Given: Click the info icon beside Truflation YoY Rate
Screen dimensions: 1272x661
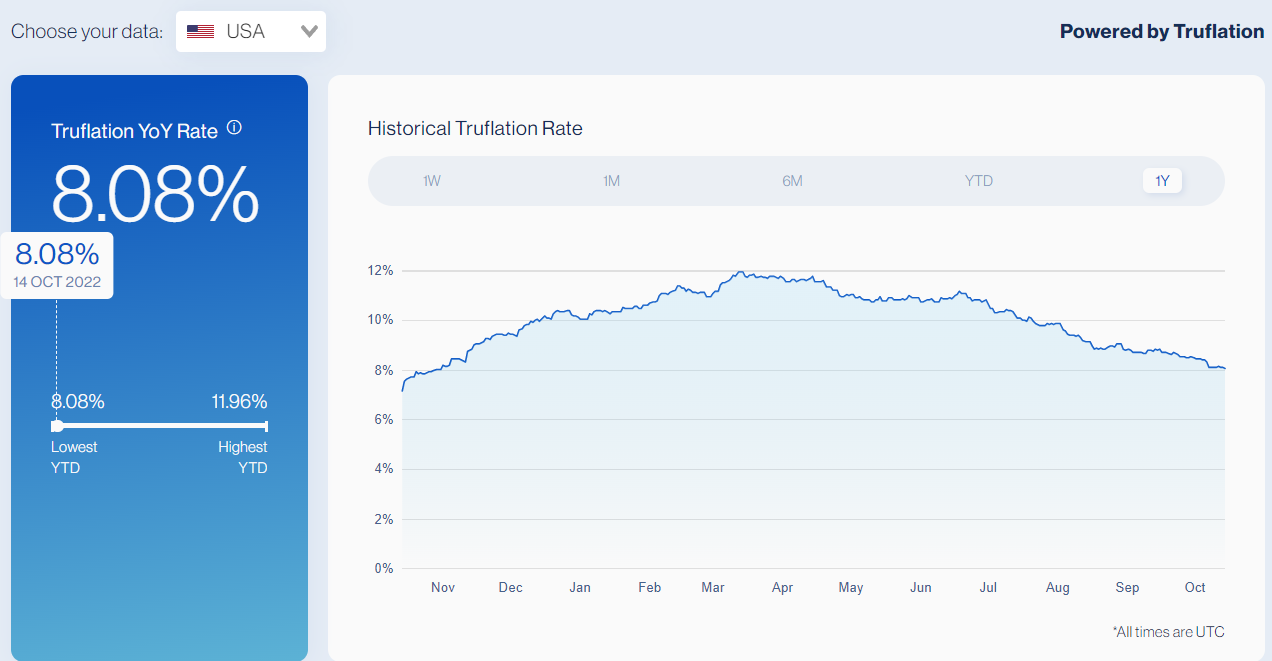Looking at the screenshot, I should click(x=235, y=128).
